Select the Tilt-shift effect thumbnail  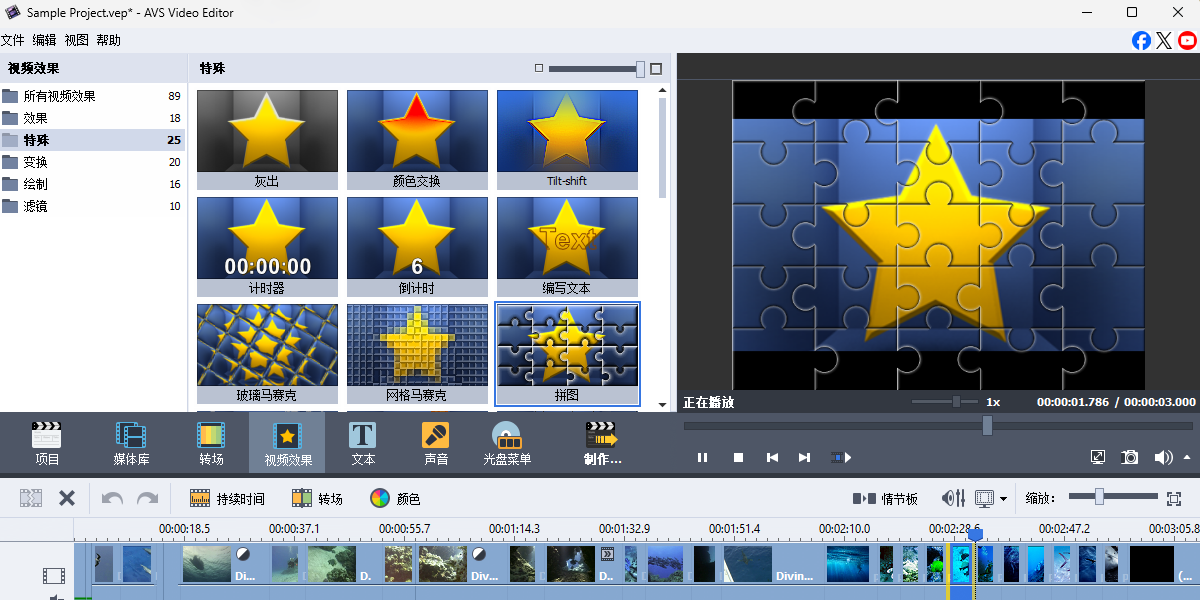click(567, 140)
